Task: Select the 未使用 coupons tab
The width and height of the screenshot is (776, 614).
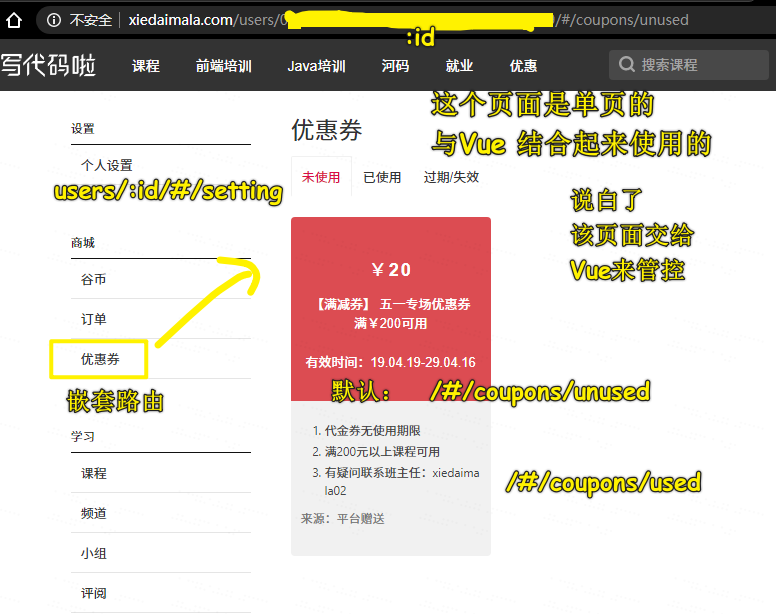Action: (x=321, y=177)
